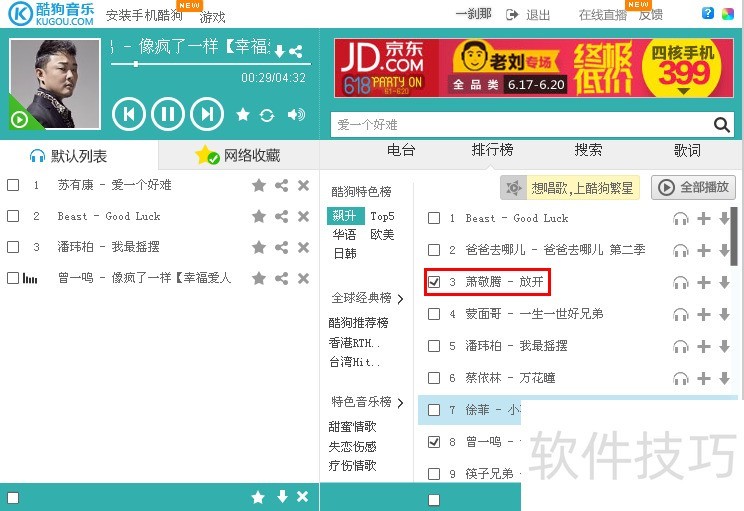This screenshot has width=744, height=511.
Task: Expand the 特色音乐榜 category
Action: [x=367, y=402]
